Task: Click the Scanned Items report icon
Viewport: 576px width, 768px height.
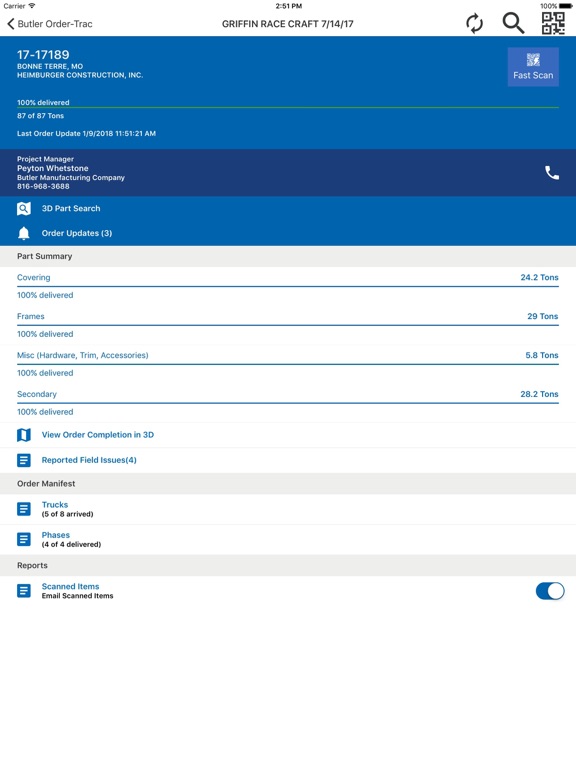Action: click(x=24, y=591)
